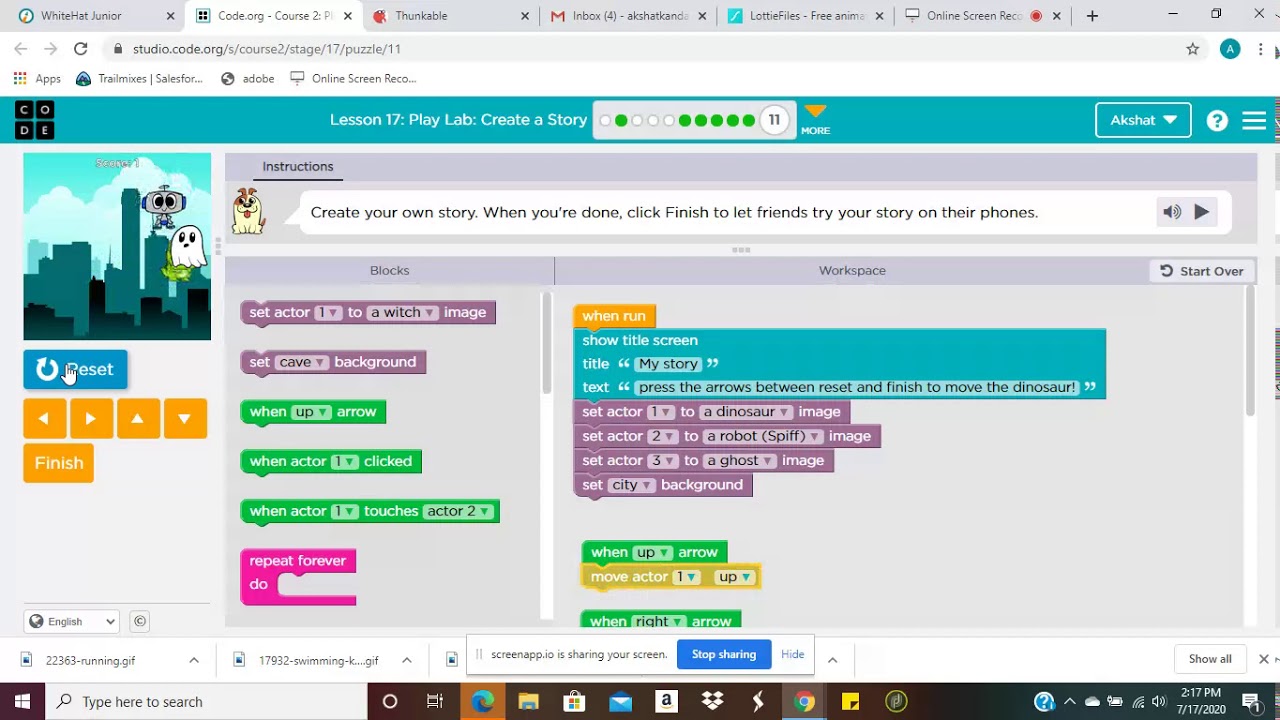Bookmark this page with the star icon
Screen dimensions: 1280x720
[1192, 49]
